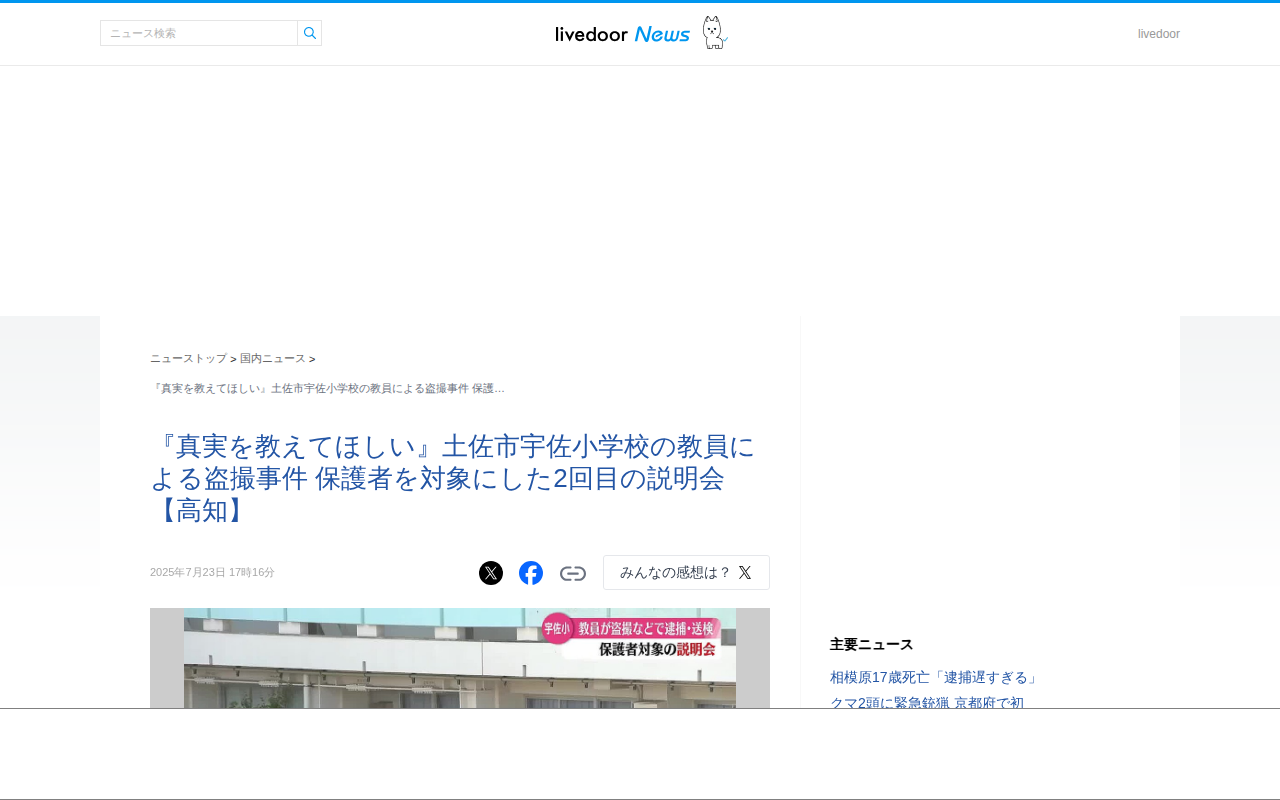Open the article video thumbnail image
The width and height of the screenshot is (1280, 800).
coord(460,658)
